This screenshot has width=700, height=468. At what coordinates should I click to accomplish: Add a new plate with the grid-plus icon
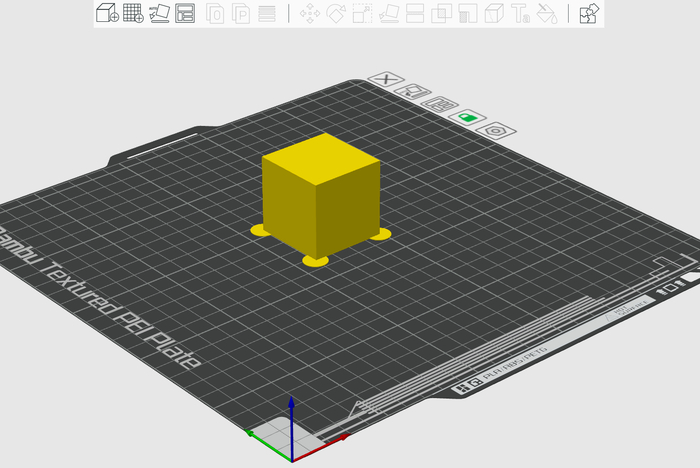pos(133,13)
